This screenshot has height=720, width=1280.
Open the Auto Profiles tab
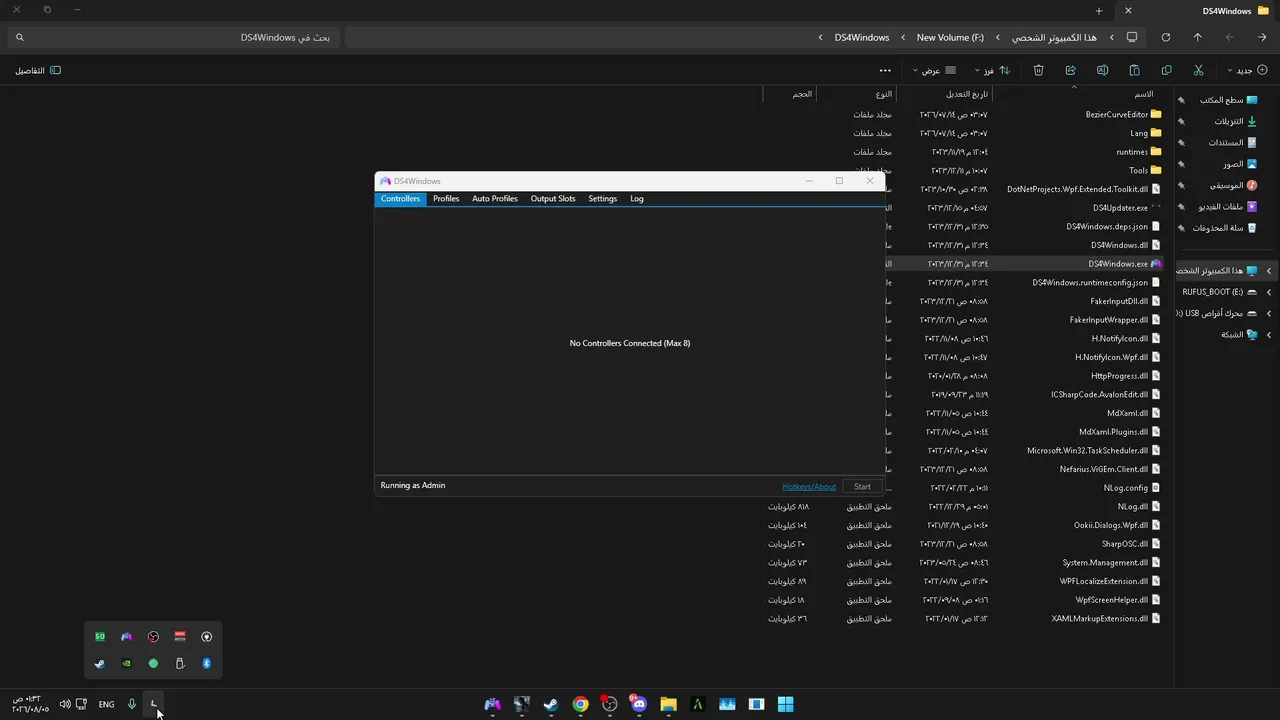pos(495,199)
